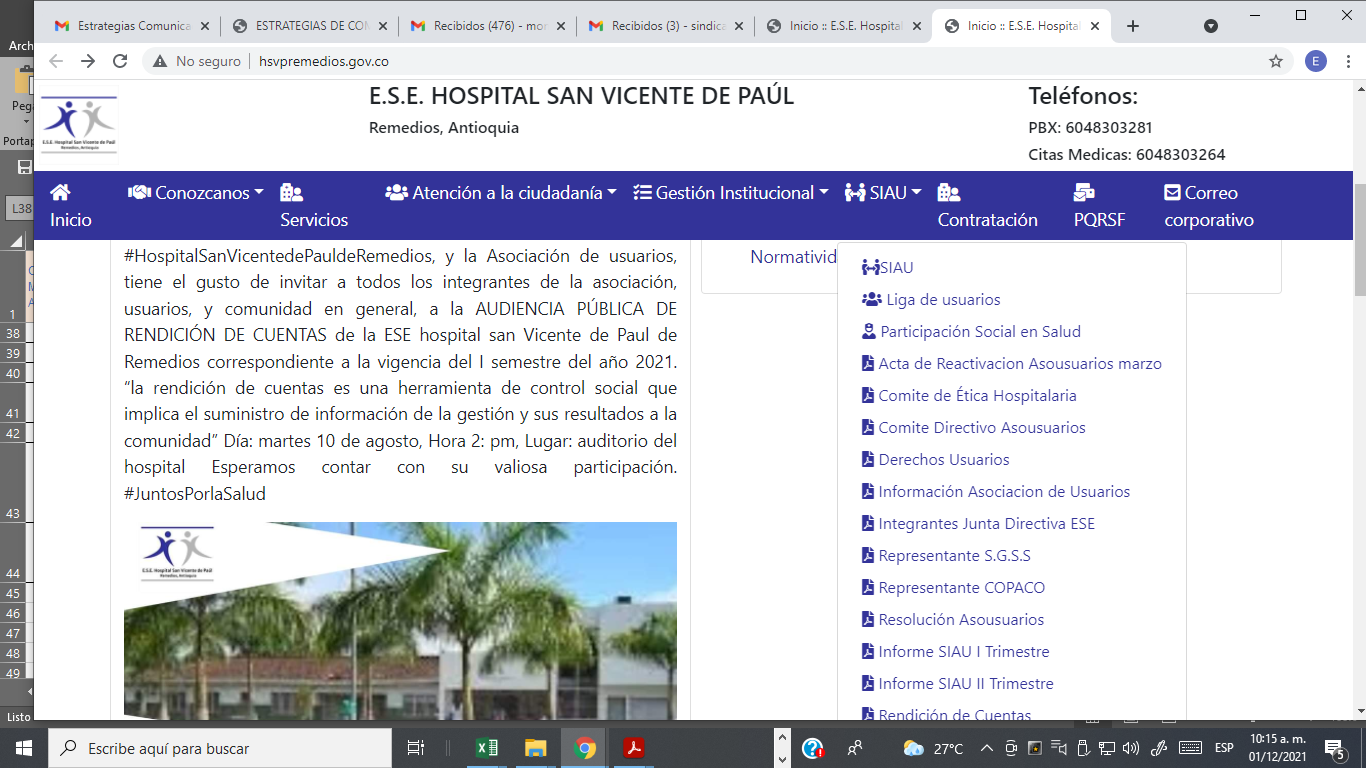Click the Contratación building icon
1366x768 pixels.
[948, 192]
